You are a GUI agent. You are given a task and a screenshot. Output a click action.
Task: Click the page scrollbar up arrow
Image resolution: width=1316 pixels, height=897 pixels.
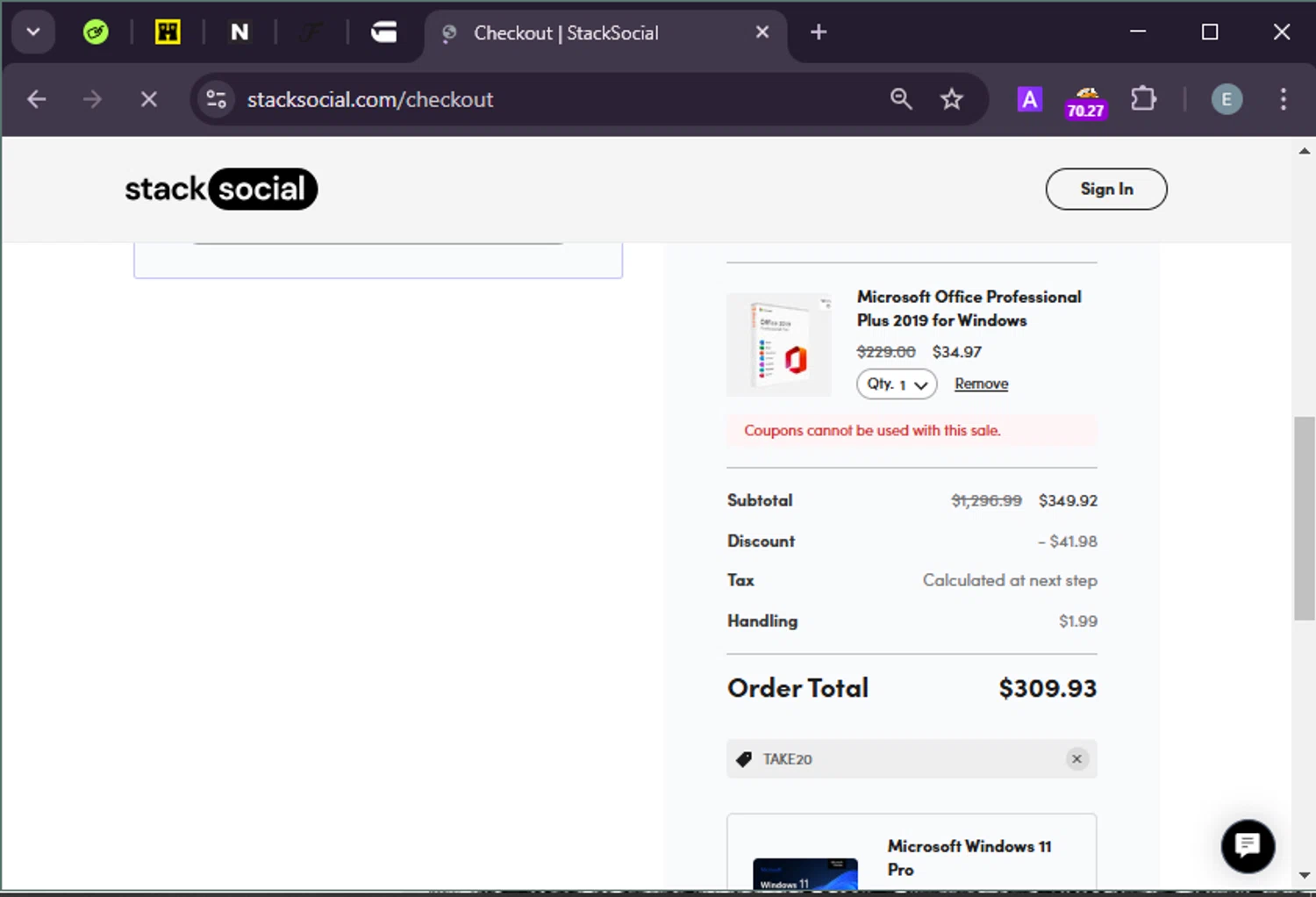tap(1305, 151)
